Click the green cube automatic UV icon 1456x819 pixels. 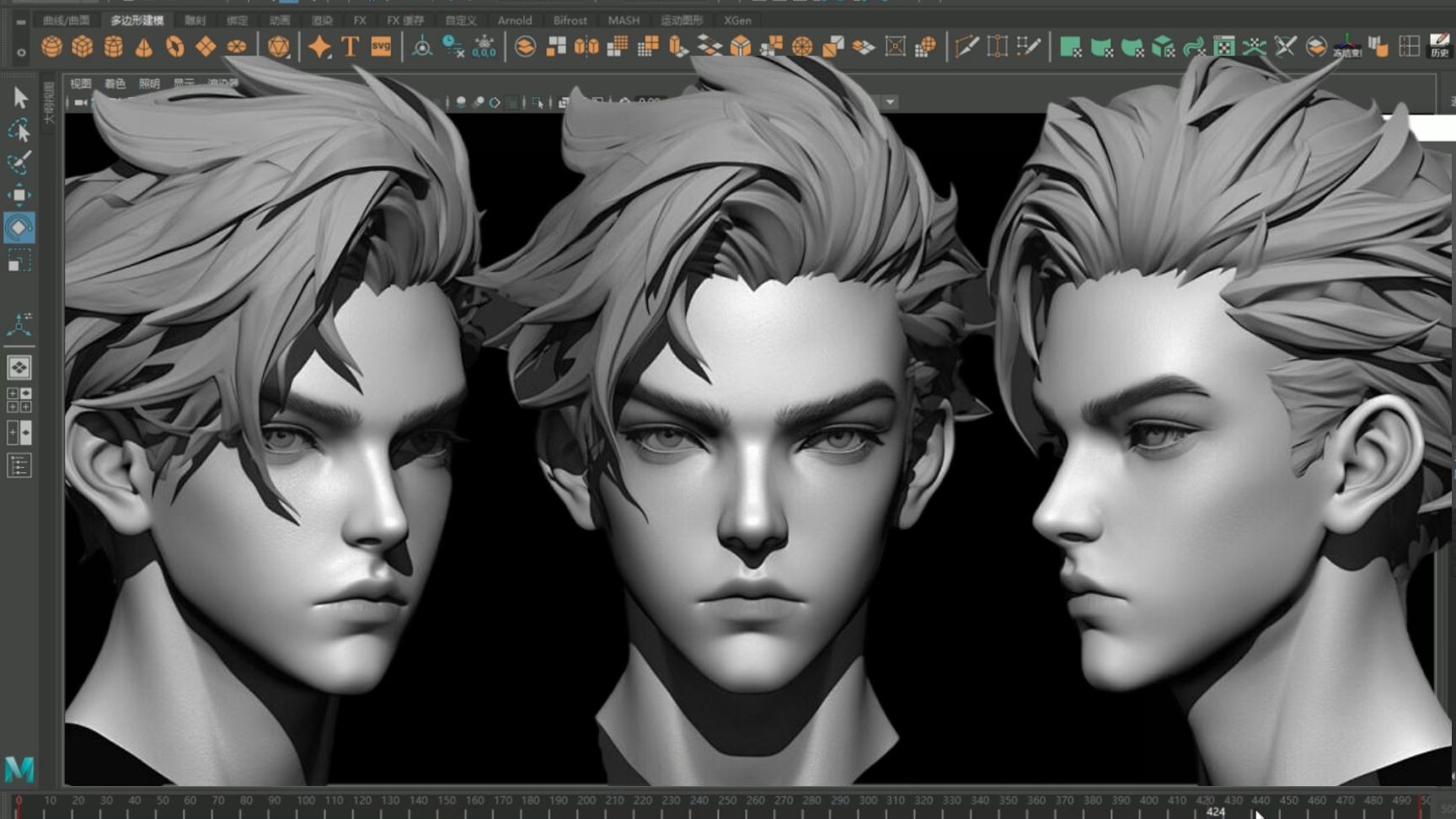(1163, 46)
